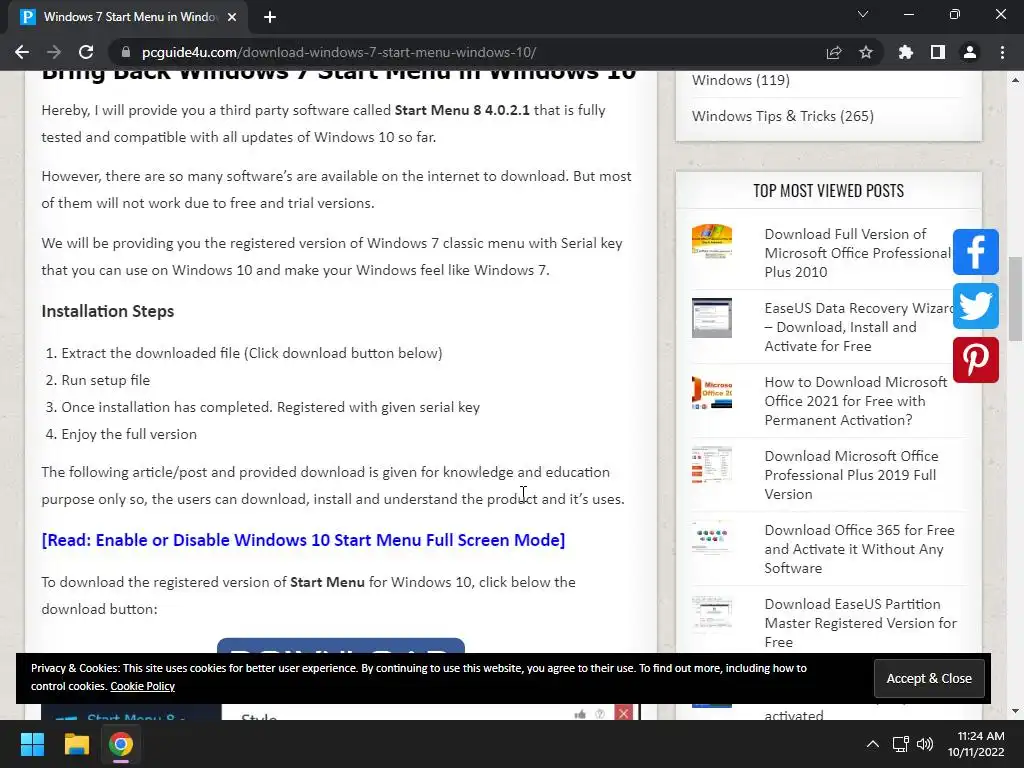Viewport: 1024px width, 768px height.
Task: Expand the tab search chevron
Action: point(863,14)
